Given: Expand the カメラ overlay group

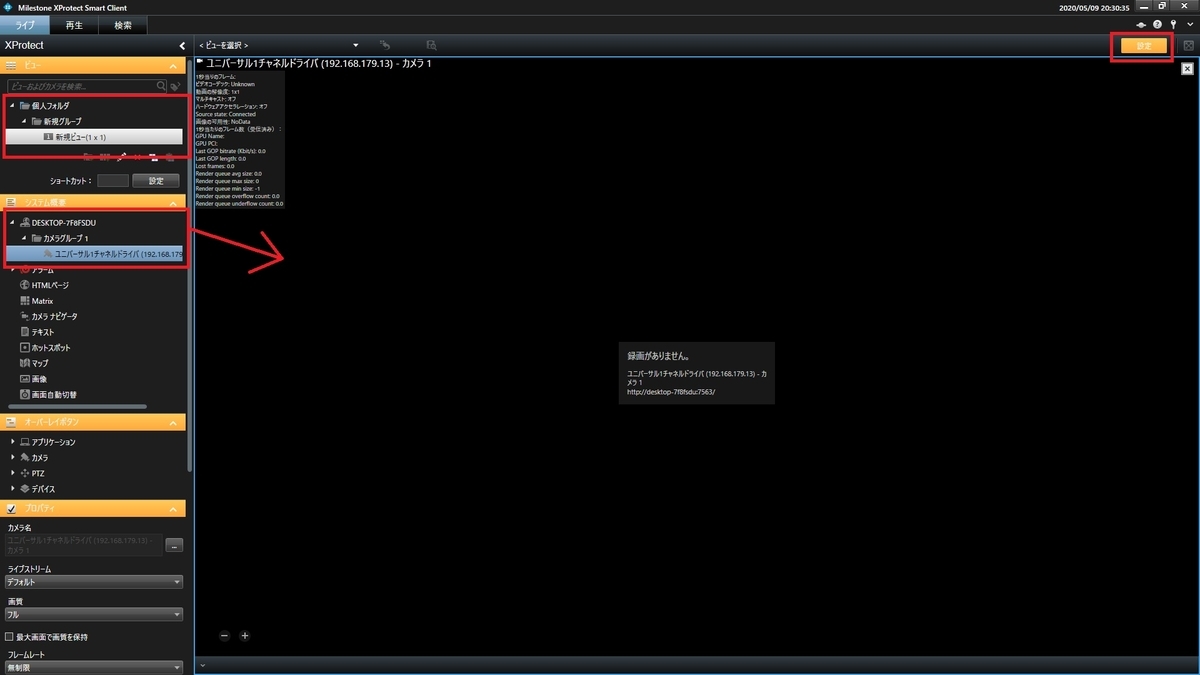Looking at the screenshot, I should point(12,457).
